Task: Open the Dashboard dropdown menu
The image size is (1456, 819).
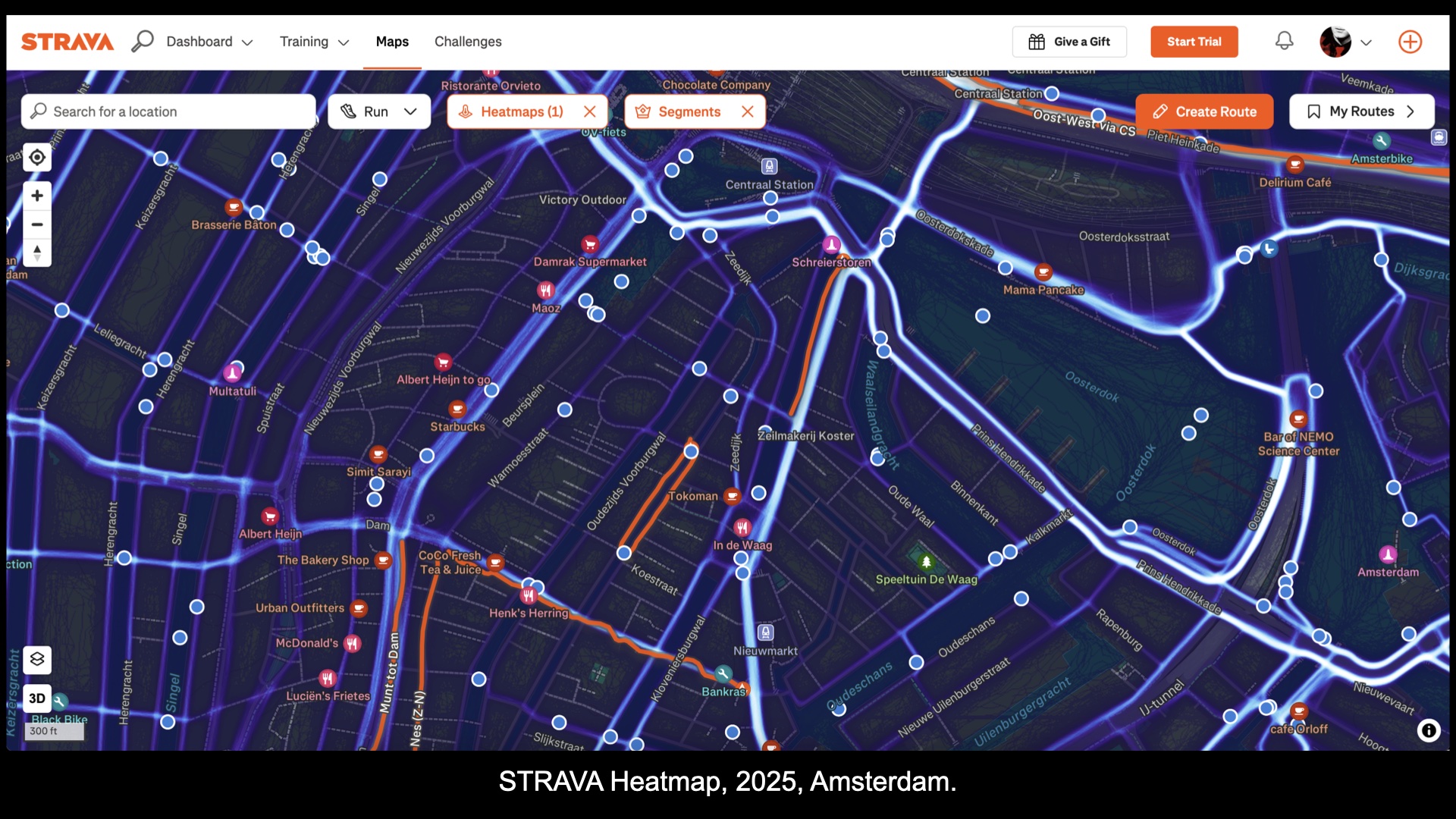Action: click(x=209, y=42)
